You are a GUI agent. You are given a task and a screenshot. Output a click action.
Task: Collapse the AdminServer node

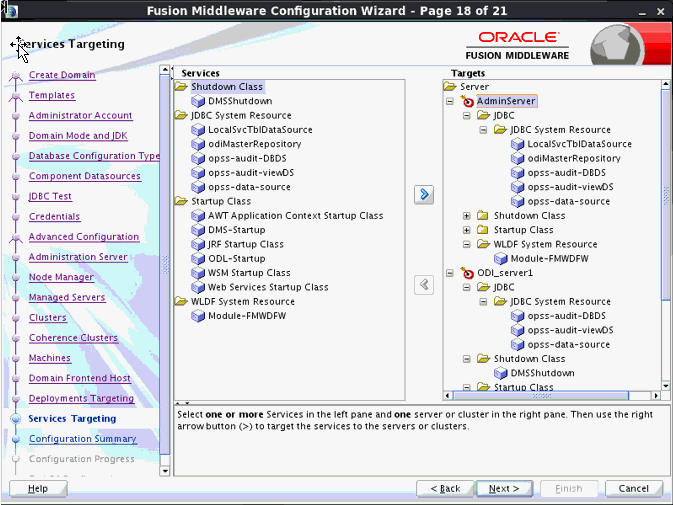[x=450, y=102]
